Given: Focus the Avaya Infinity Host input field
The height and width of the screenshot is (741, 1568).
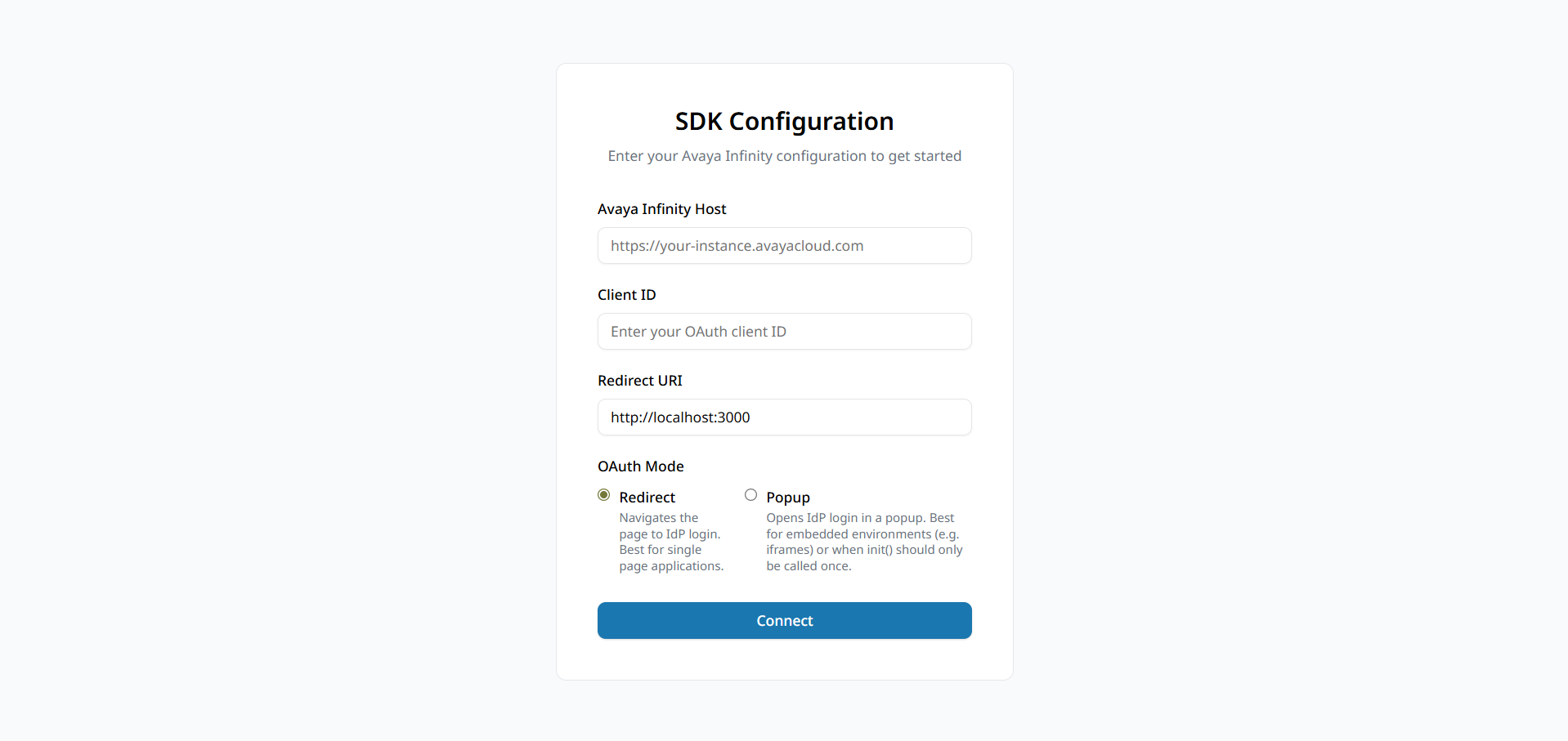Looking at the screenshot, I should click(785, 246).
